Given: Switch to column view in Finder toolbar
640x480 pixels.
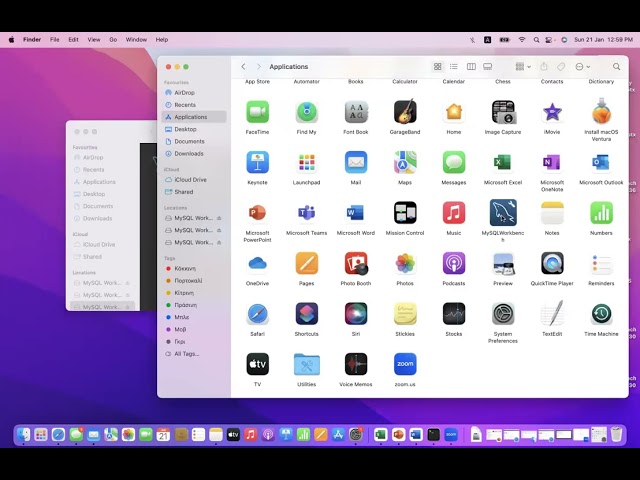Looking at the screenshot, I should 471,67.
